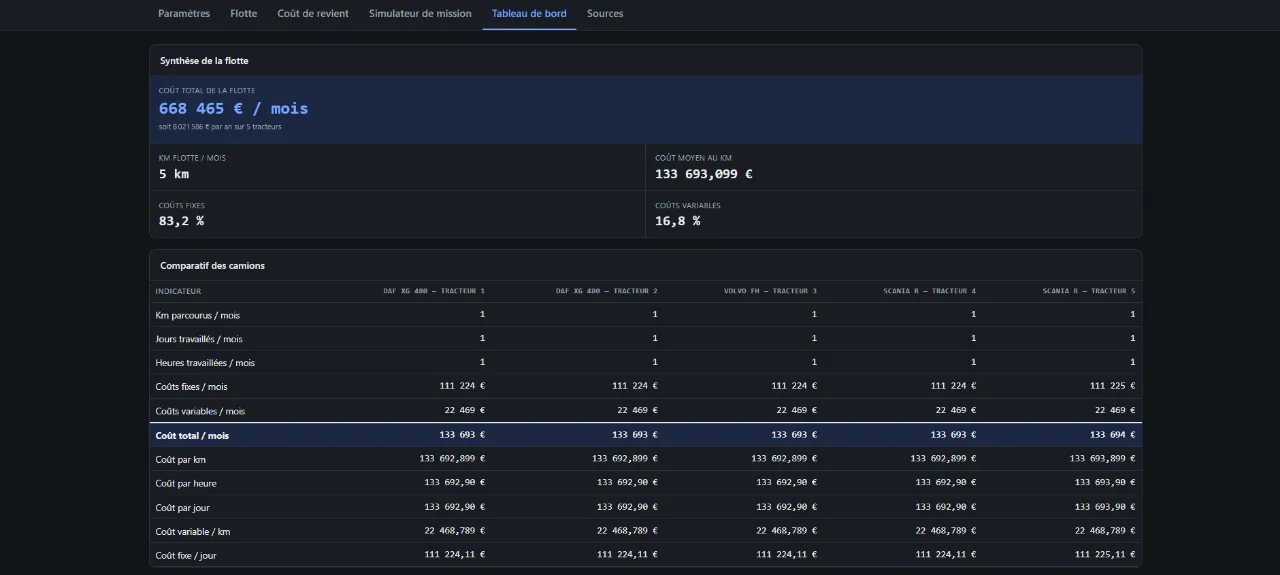The width and height of the screenshot is (1280, 575).
Task: Click the Indicateur column header
Action: pyautogui.click(x=178, y=291)
